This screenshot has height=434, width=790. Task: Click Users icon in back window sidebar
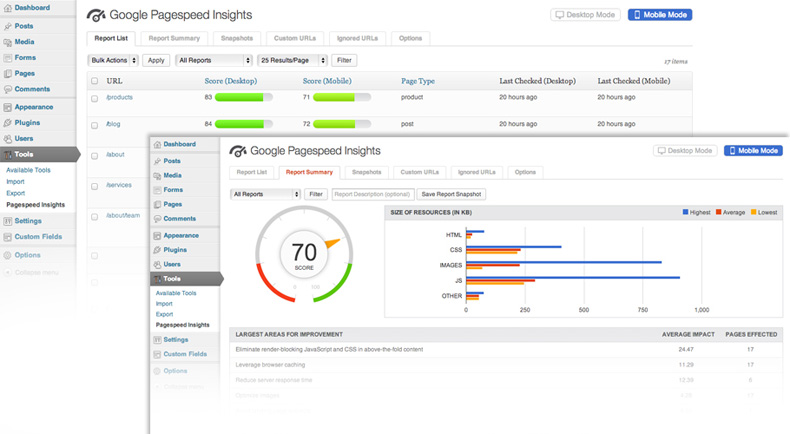(x=8, y=139)
